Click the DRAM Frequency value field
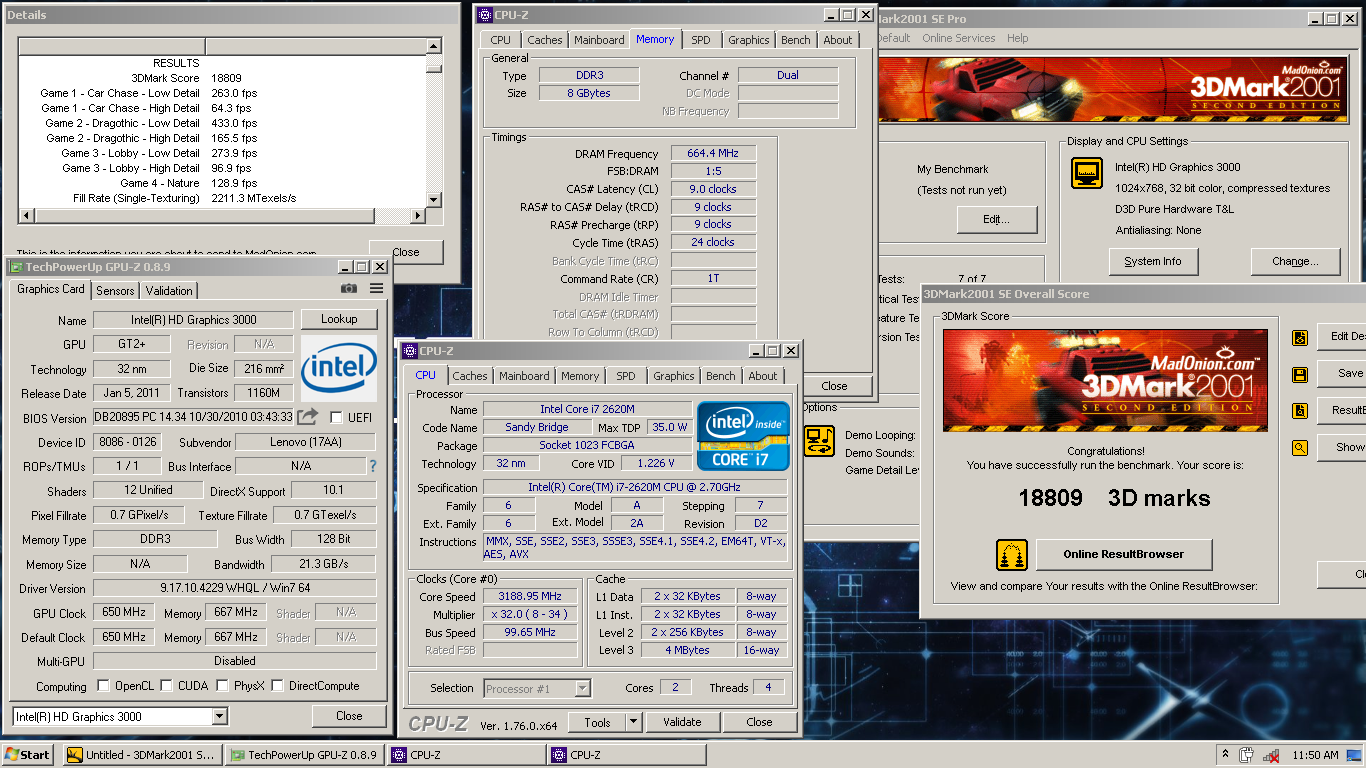The height and width of the screenshot is (768, 1366). pos(713,153)
